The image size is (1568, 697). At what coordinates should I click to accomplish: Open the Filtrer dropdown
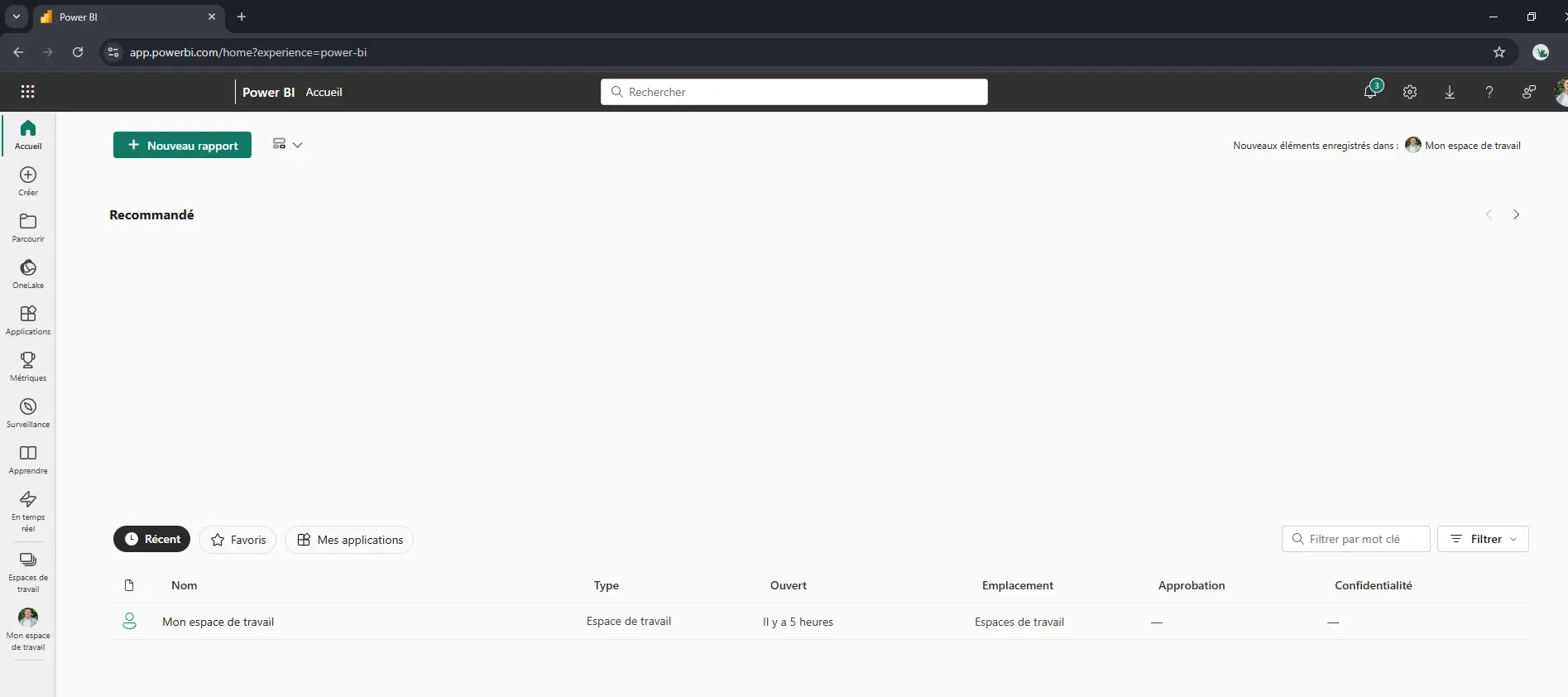tap(1483, 539)
